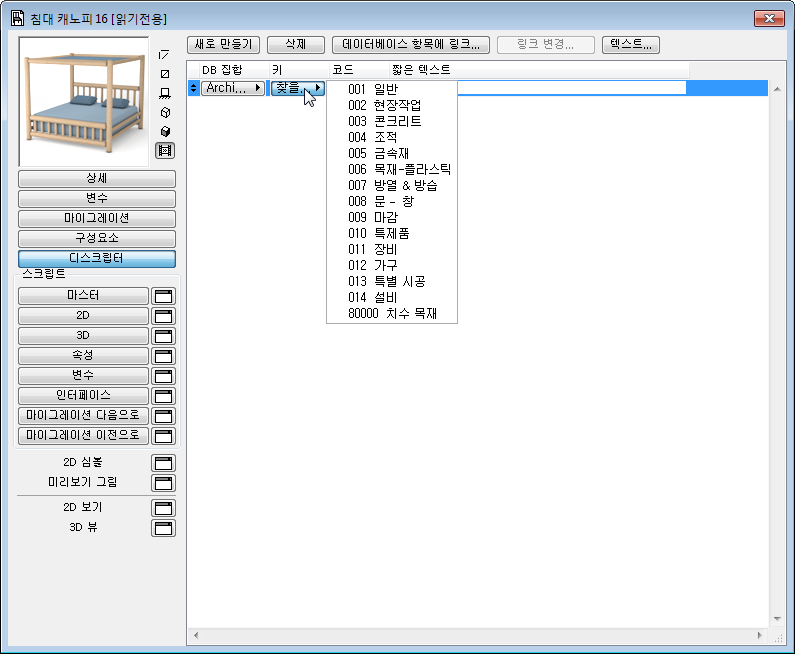Open the 인터페이스 script button
The height and width of the screenshot is (654, 795).
point(83,396)
